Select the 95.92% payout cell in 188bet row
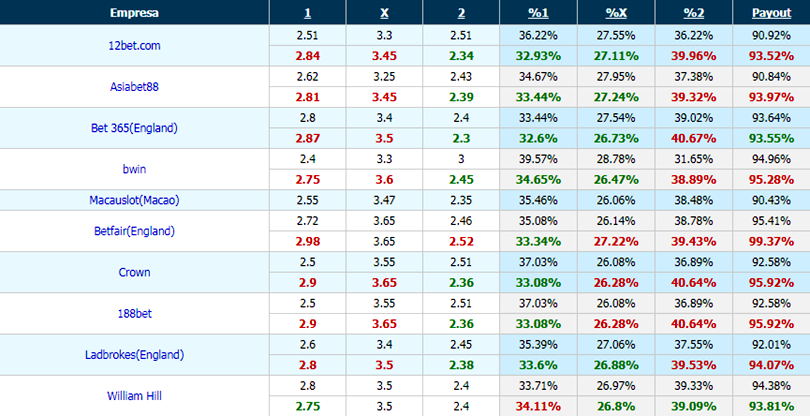The height and width of the screenshot is (416, 810). point(771,324)
